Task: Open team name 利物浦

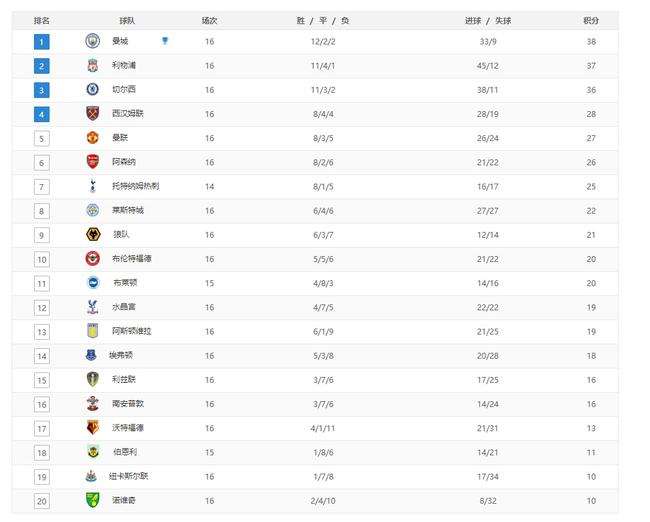Action: (x=124, y=65)
